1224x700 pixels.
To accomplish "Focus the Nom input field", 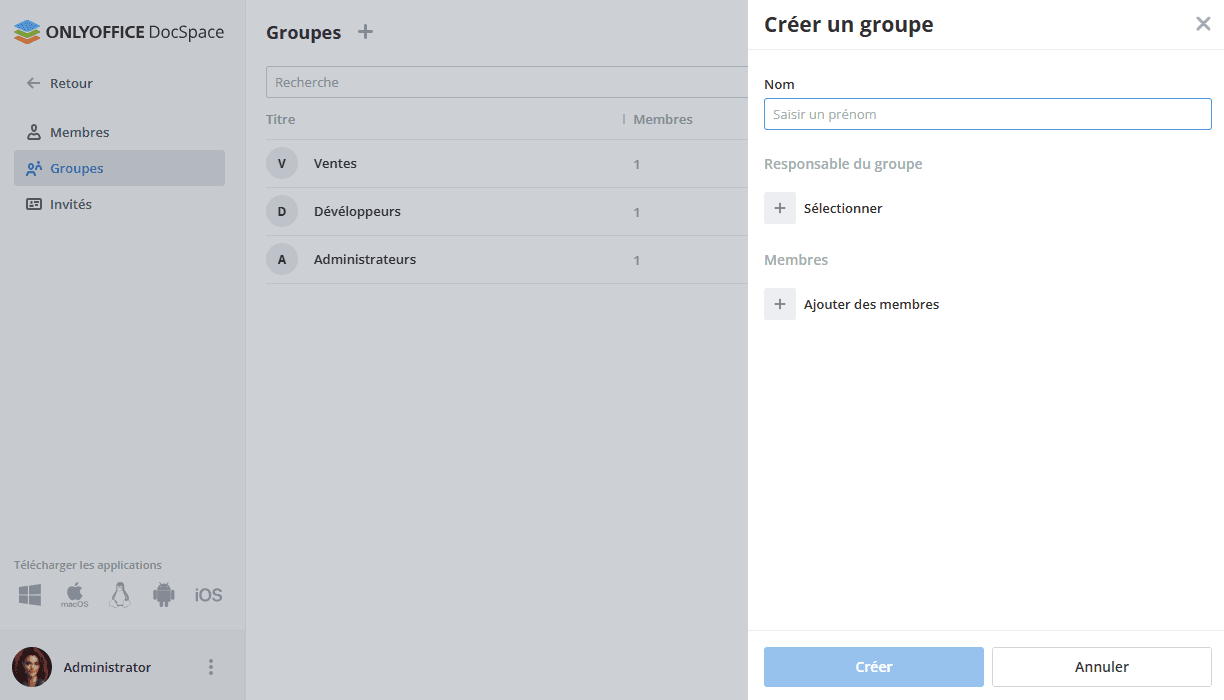I will click(987, 113).
